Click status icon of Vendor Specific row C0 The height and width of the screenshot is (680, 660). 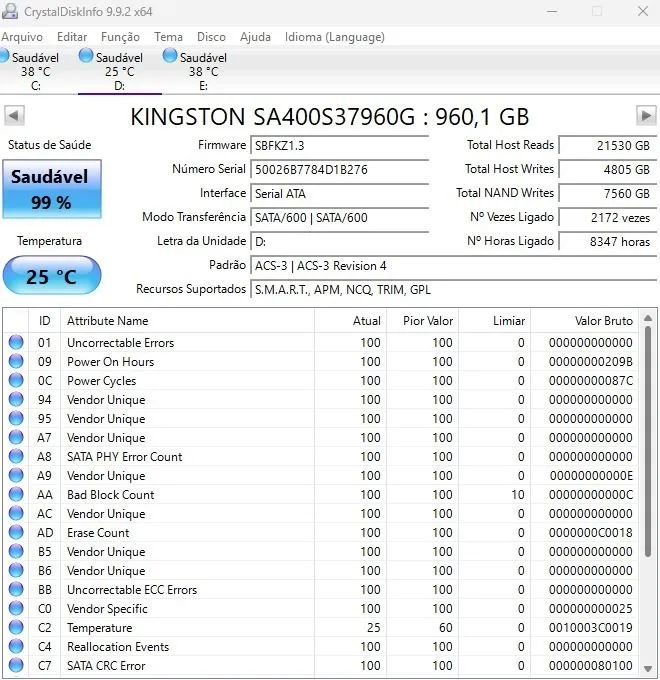click(16, 608)
